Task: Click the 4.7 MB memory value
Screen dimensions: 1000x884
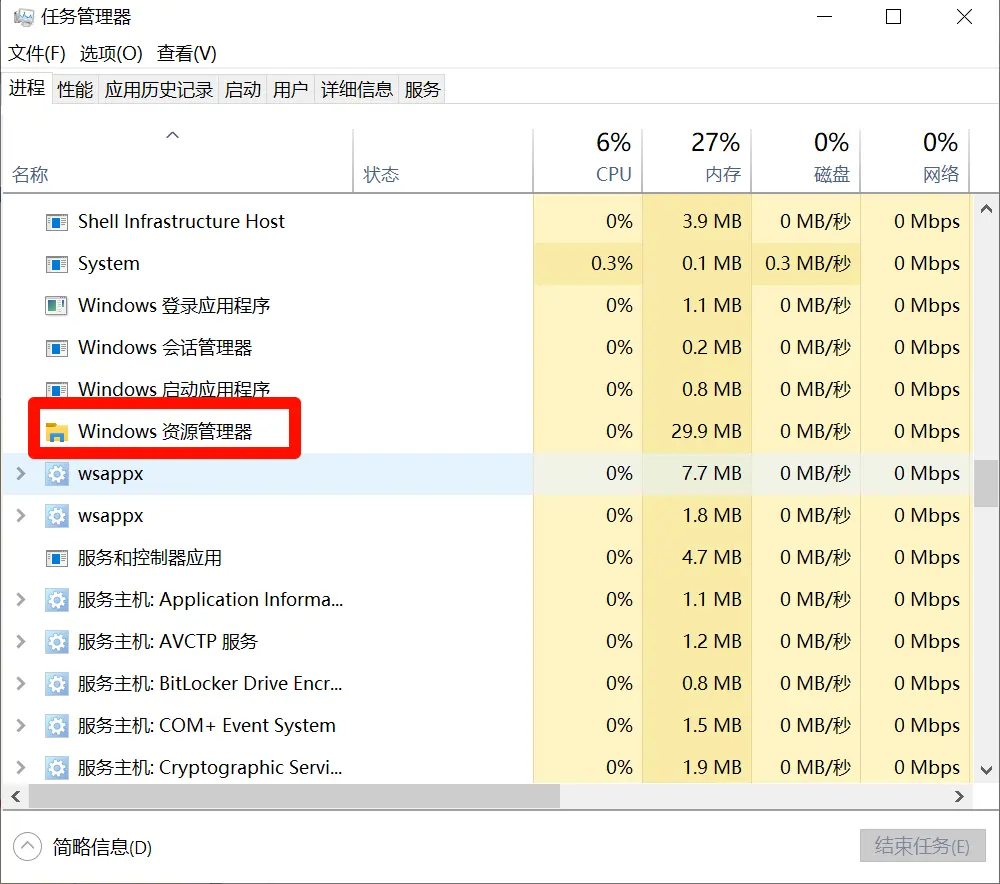Action: (x=712, y=558)
